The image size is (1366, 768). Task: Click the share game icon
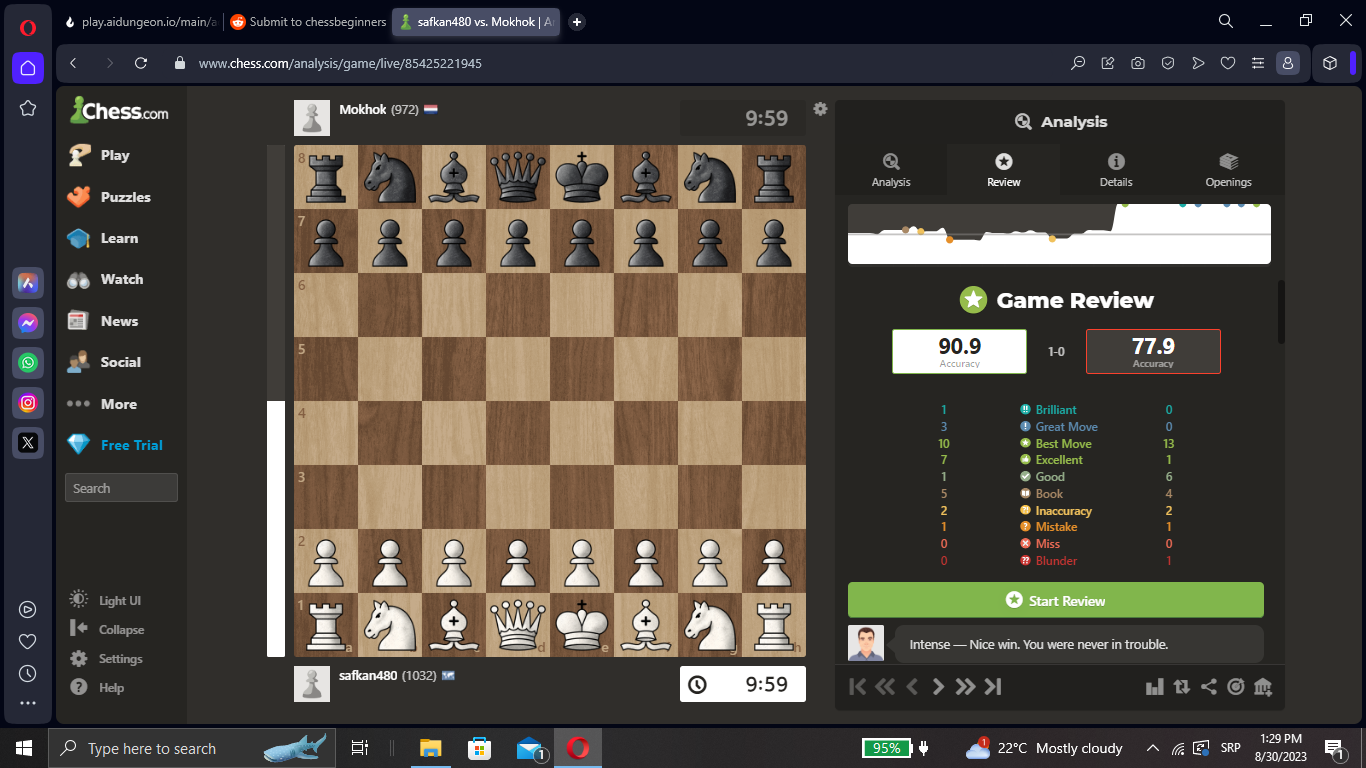click(x=1209, y=687)
